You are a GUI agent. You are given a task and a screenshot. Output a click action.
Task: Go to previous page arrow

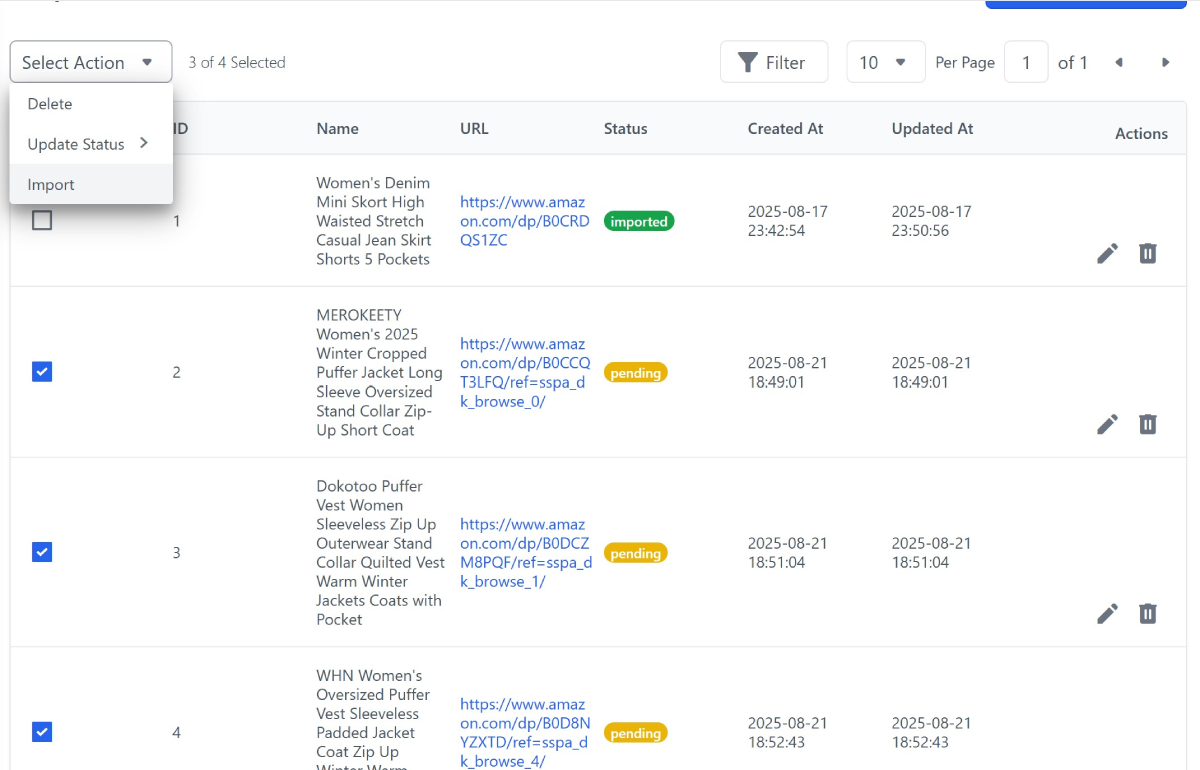(1119, 62)
